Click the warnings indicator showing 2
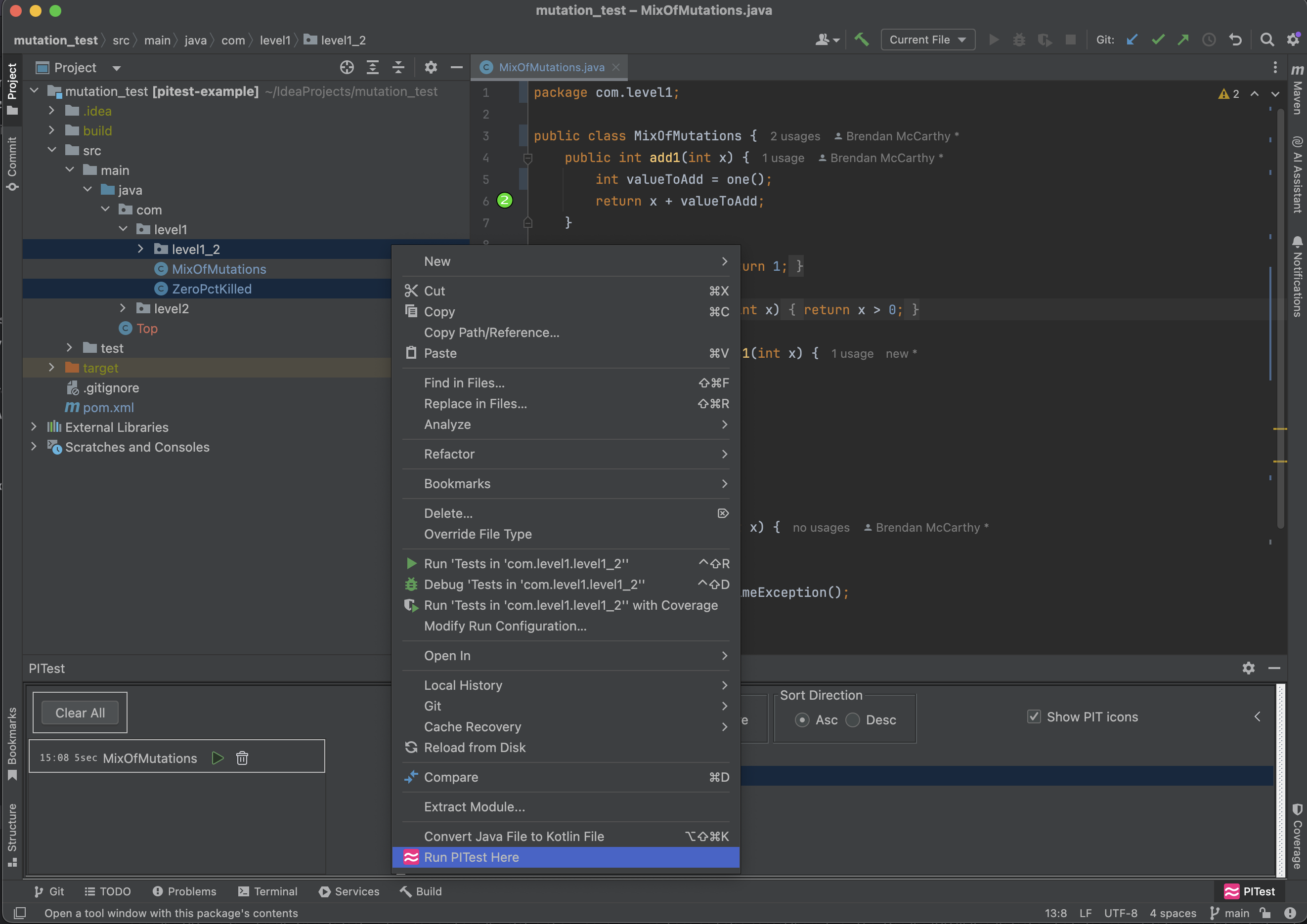The image size is (1307, 924). 1228,94
